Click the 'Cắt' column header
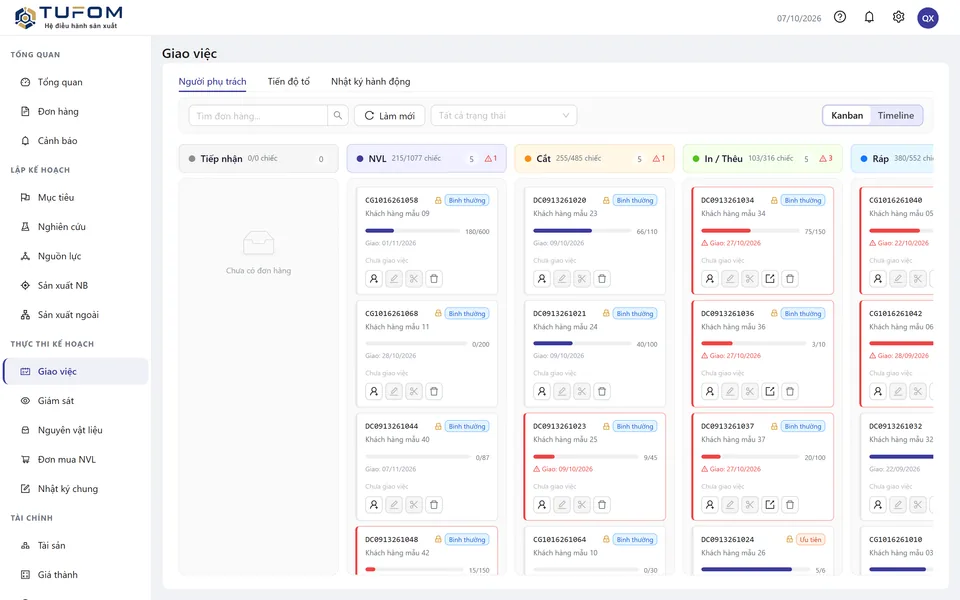960x600 pixels. [x=594, y=159]
